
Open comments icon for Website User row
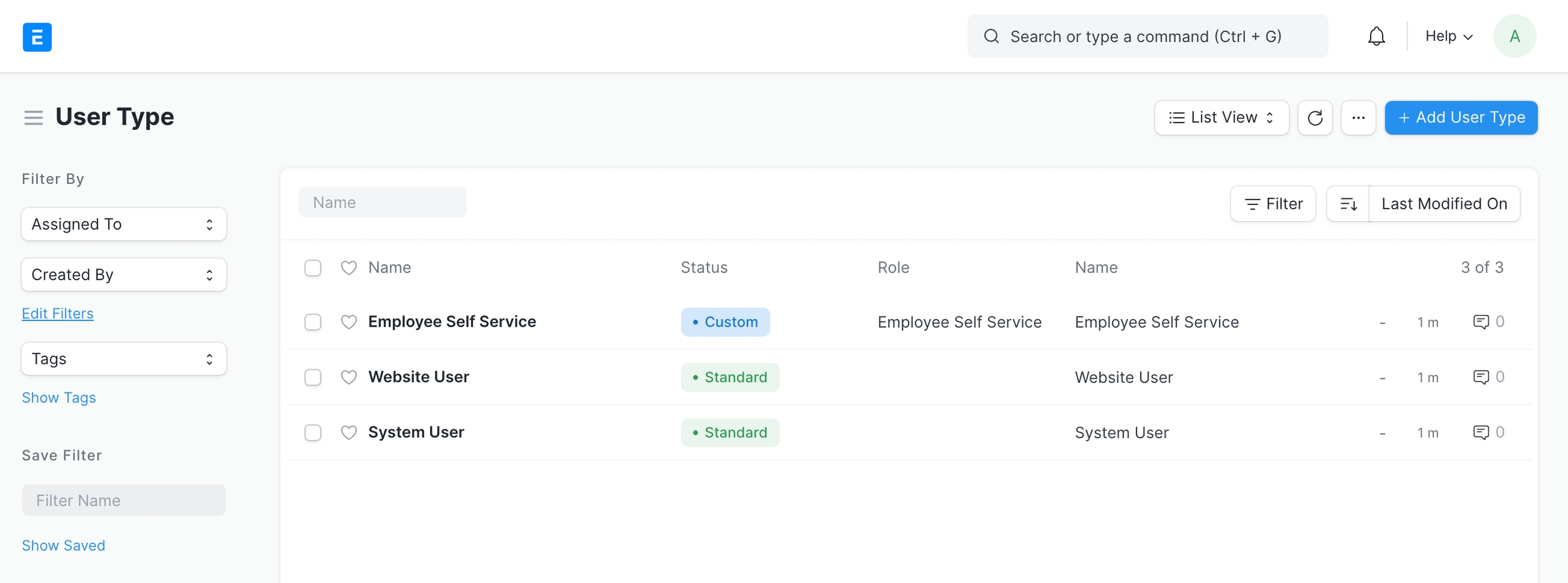pyautogui.click(x=1480, y=377)
